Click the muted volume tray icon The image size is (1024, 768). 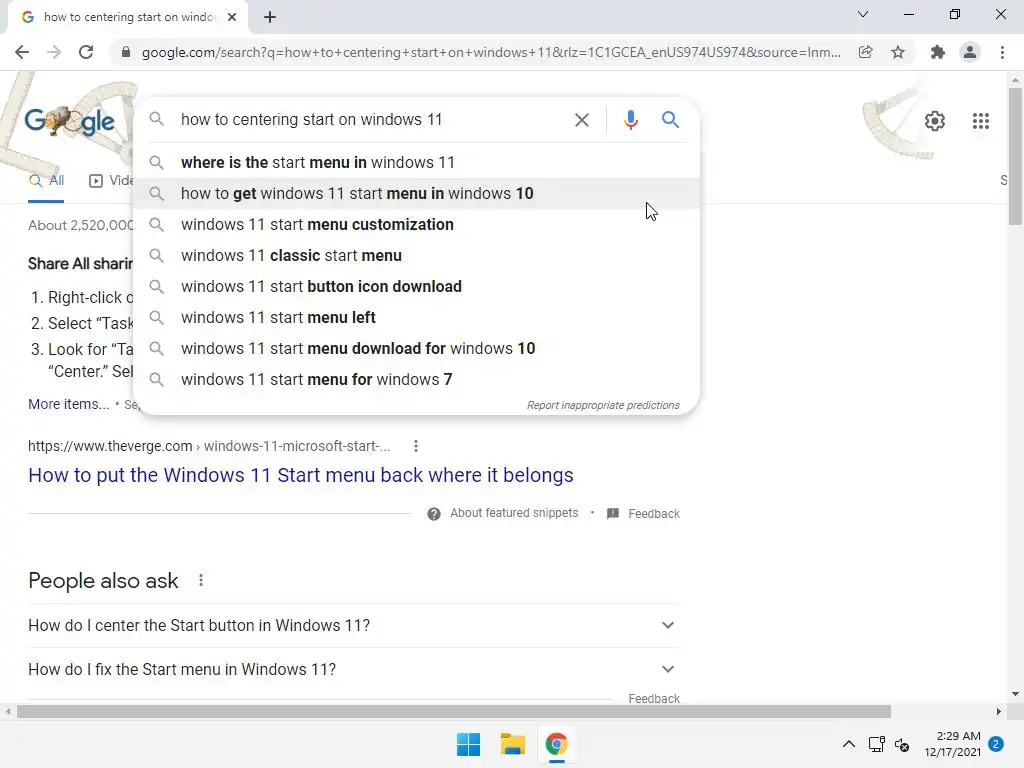(902, 744)
